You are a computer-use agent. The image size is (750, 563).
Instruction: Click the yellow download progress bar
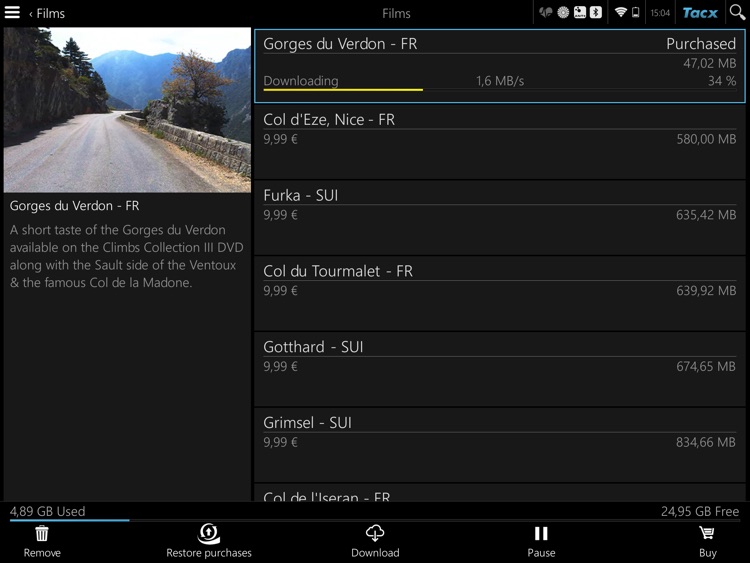pos(343,89)
